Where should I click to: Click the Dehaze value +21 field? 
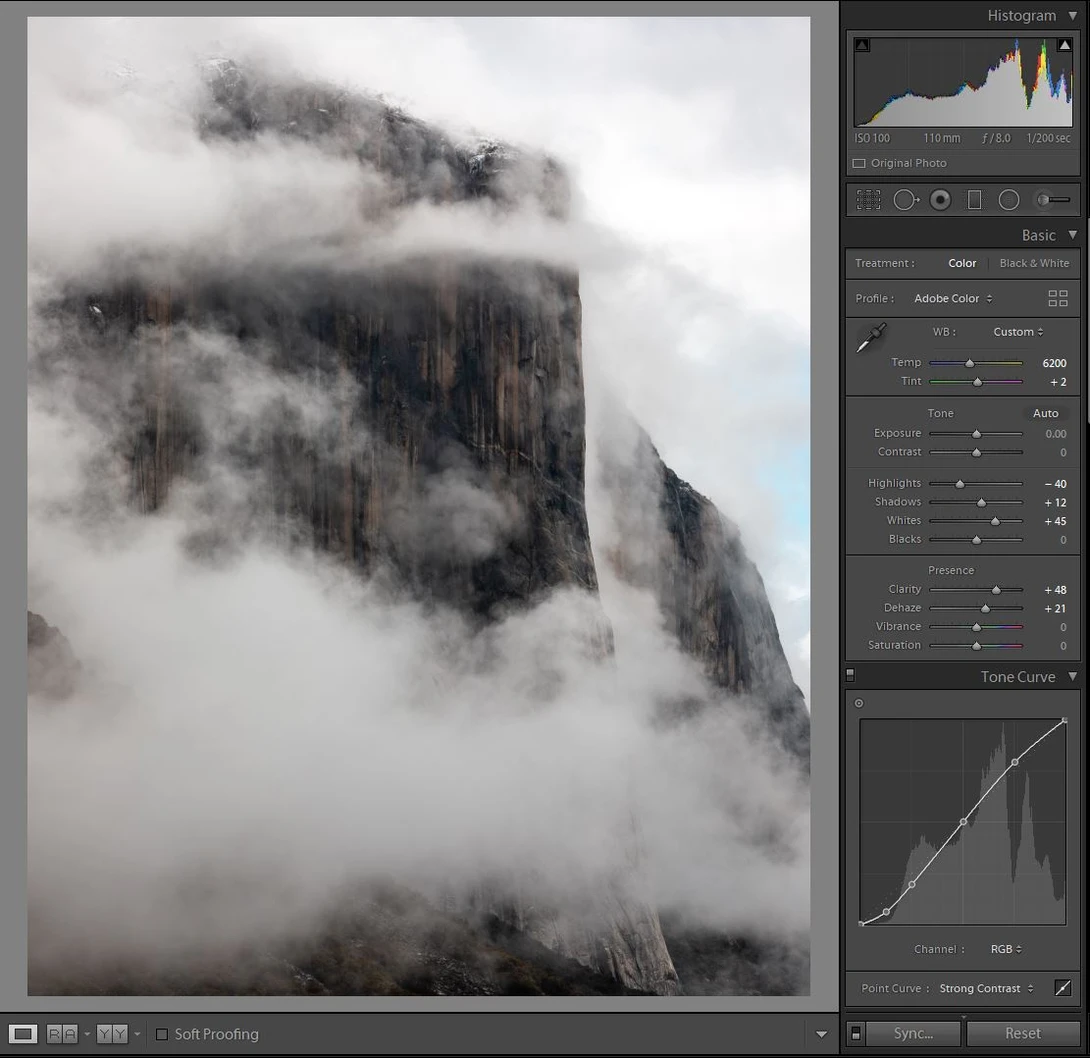point(1055,609)
